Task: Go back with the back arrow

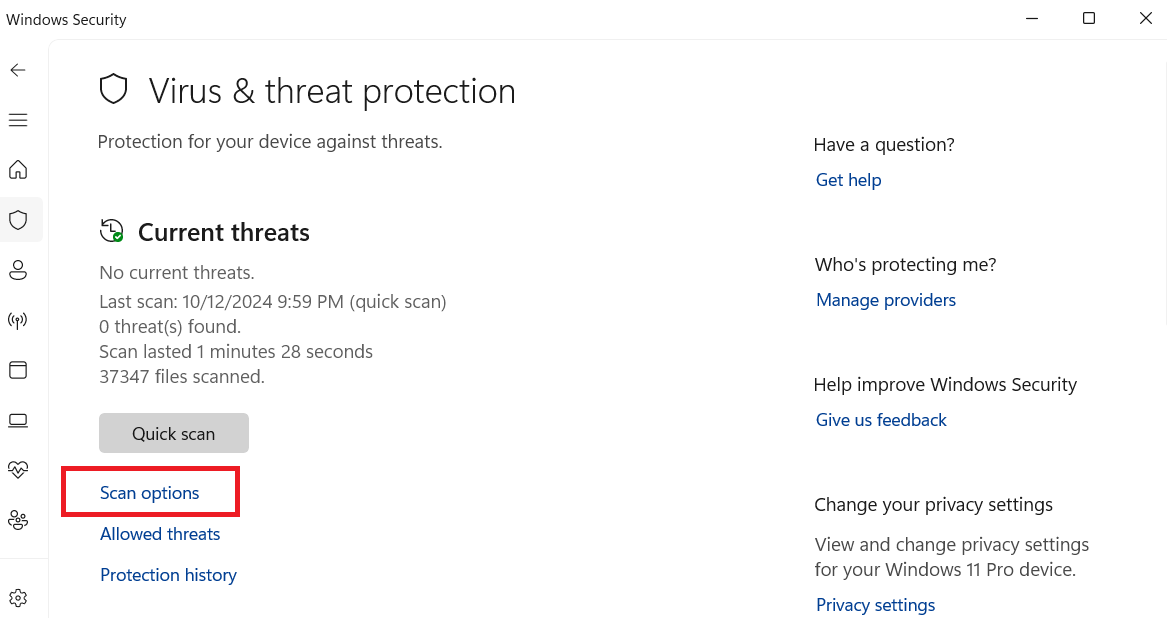Action: [18, 70]
